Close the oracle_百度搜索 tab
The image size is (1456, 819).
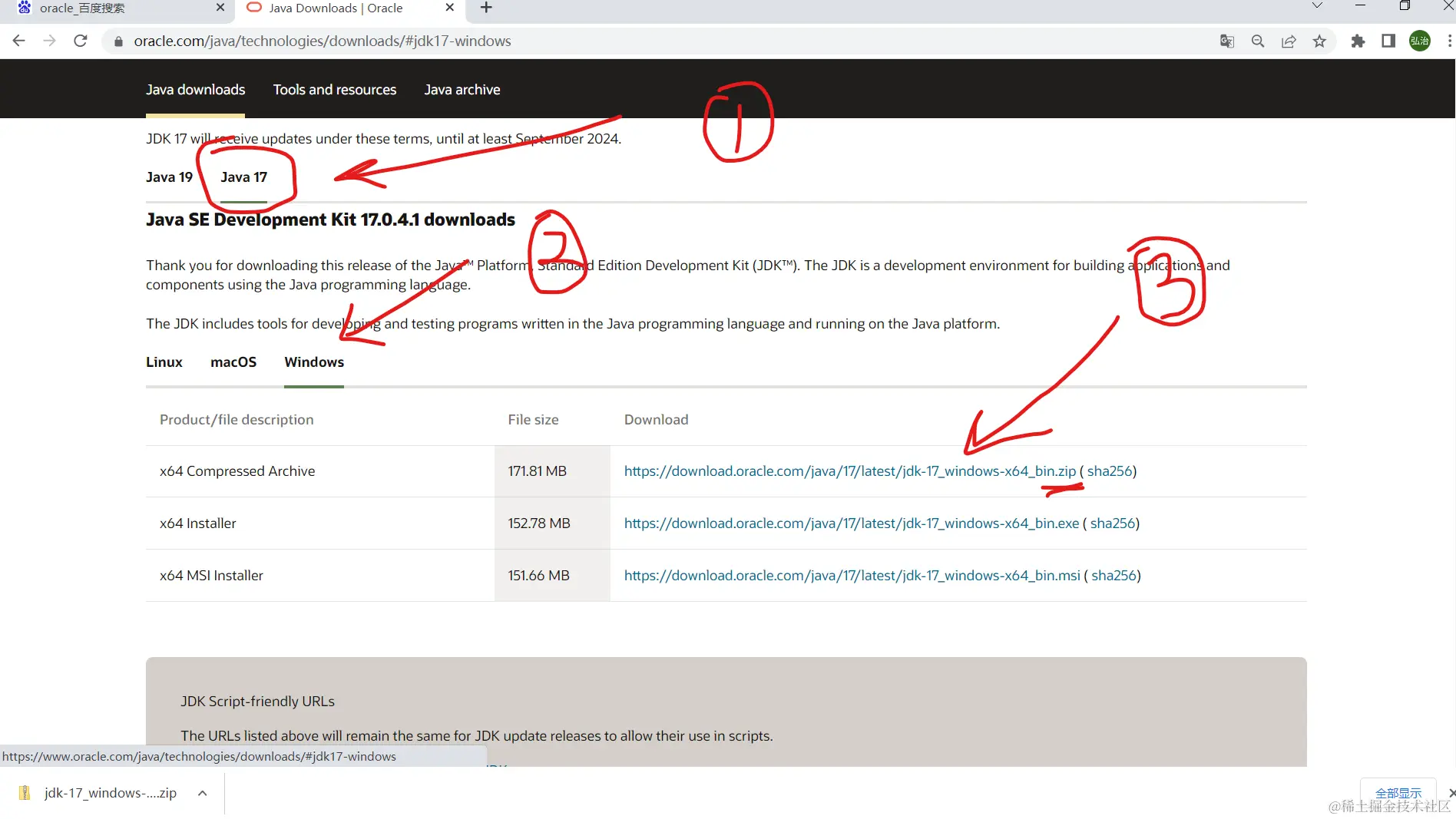[x=220, y=8]
